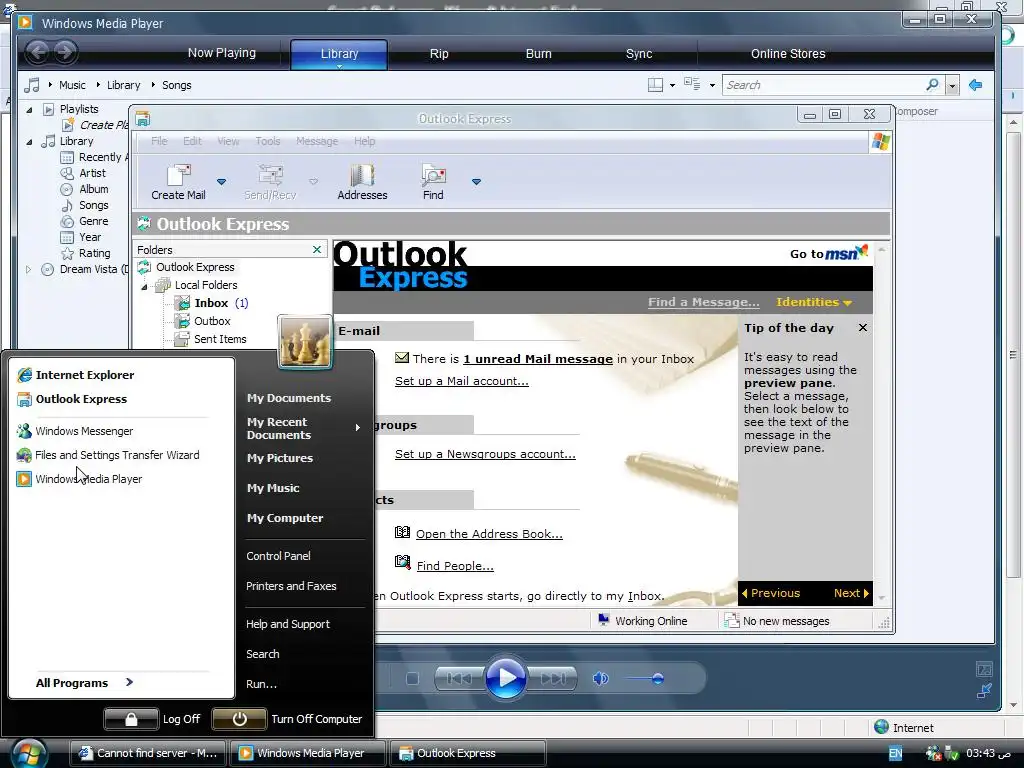Click the view options icon in Media Player

(692, 84)
